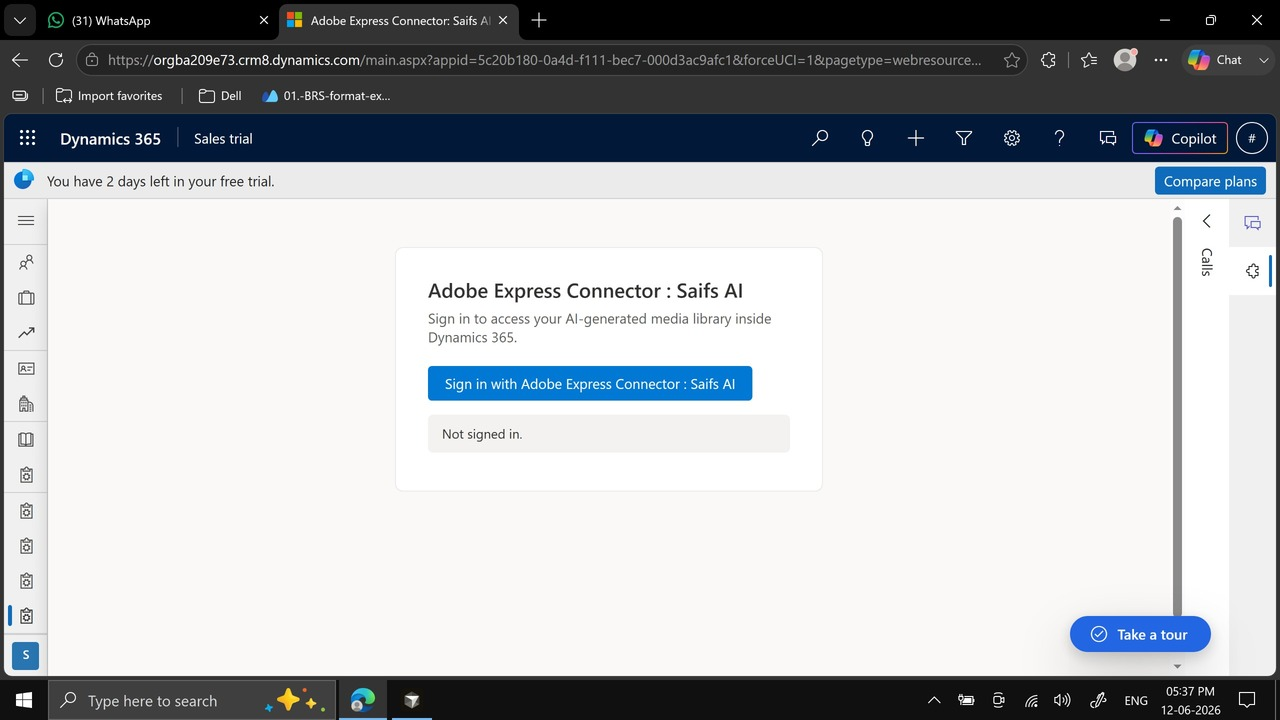The width and height of the screenshot is (1280, 720).
Task: Open the 01.-BRS-format-ex bookmark
Action: click(x=326, y=96)
